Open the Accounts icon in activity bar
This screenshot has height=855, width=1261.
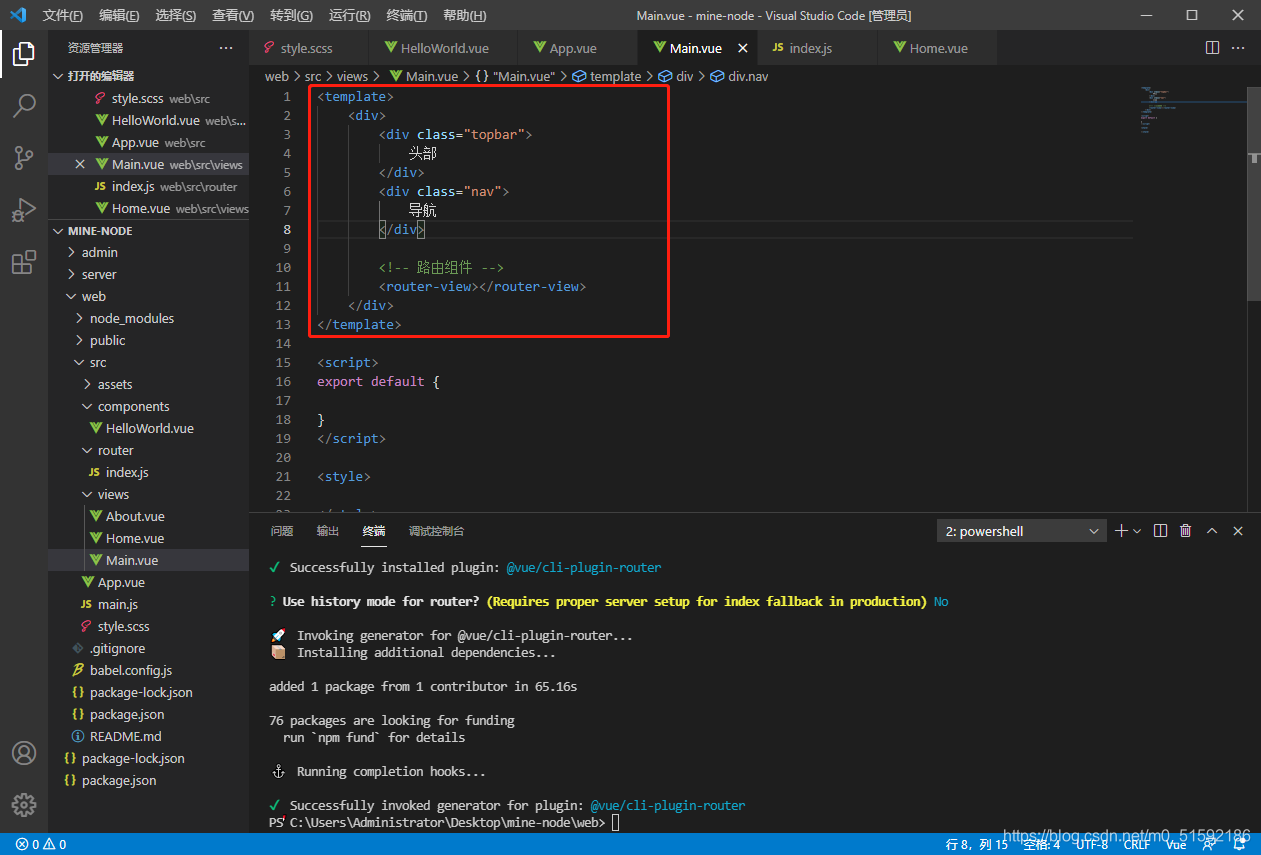pos(24,753)
